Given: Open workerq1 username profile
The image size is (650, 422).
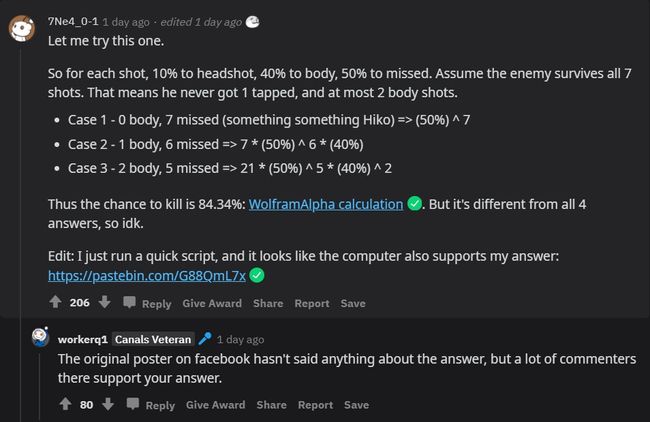Looking at the screenshot, I should pos(82,339).
